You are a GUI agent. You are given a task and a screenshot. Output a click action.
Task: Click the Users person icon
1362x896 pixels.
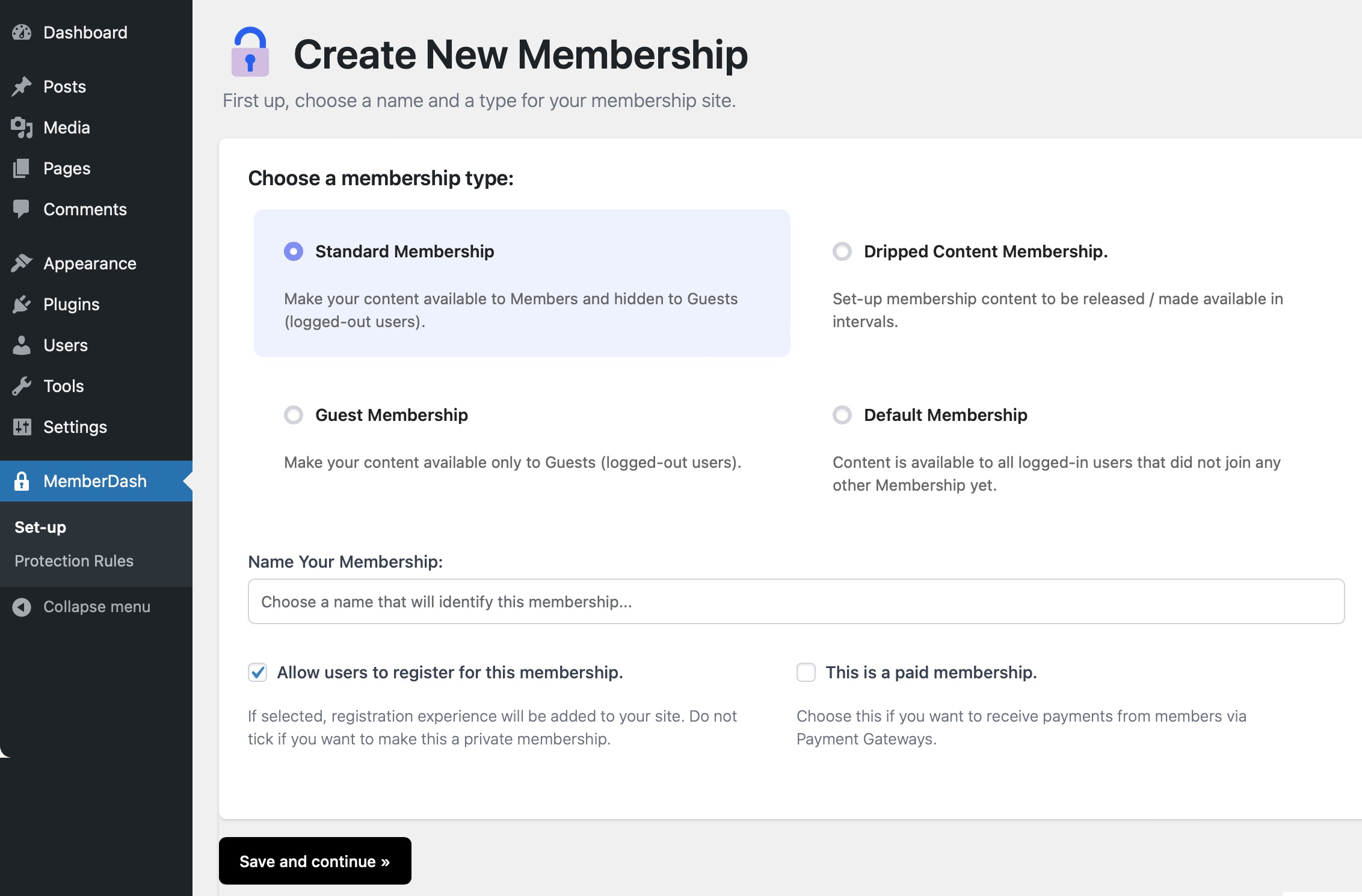pos(22,345)
